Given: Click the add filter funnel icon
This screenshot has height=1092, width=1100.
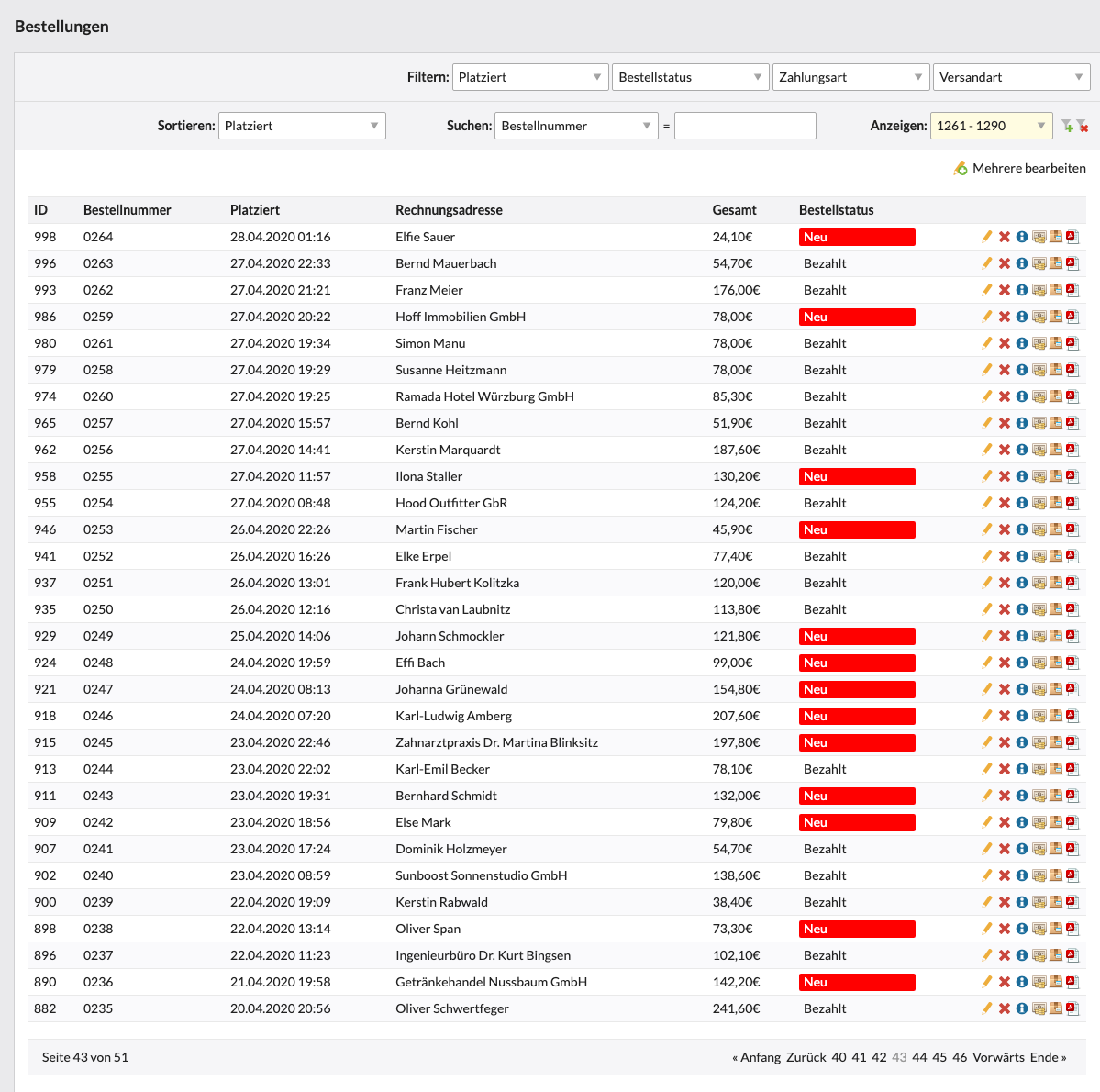Looking at the screenshot, I should tap(1067, 126).
